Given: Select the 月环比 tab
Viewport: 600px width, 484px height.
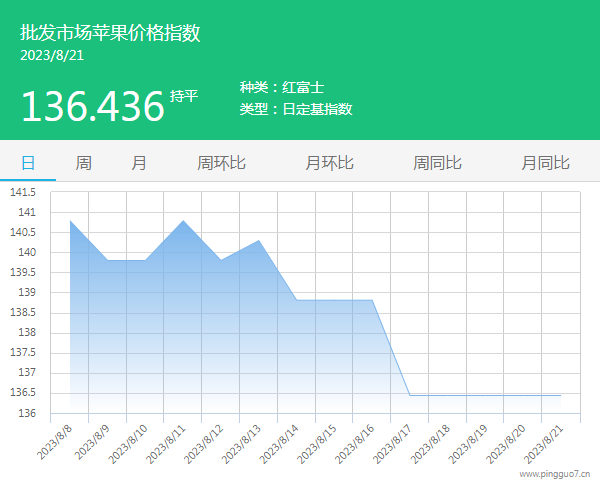Looking at the screenshot, I should tap(329, 163).
